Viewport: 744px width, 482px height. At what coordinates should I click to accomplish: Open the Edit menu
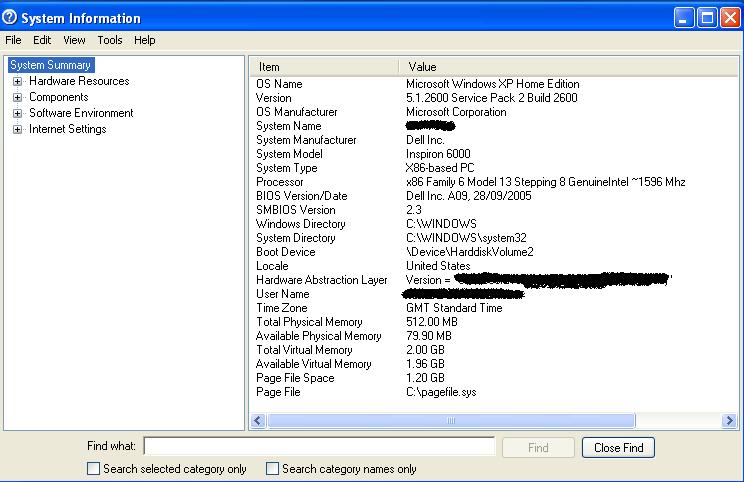tap(42, 40)
